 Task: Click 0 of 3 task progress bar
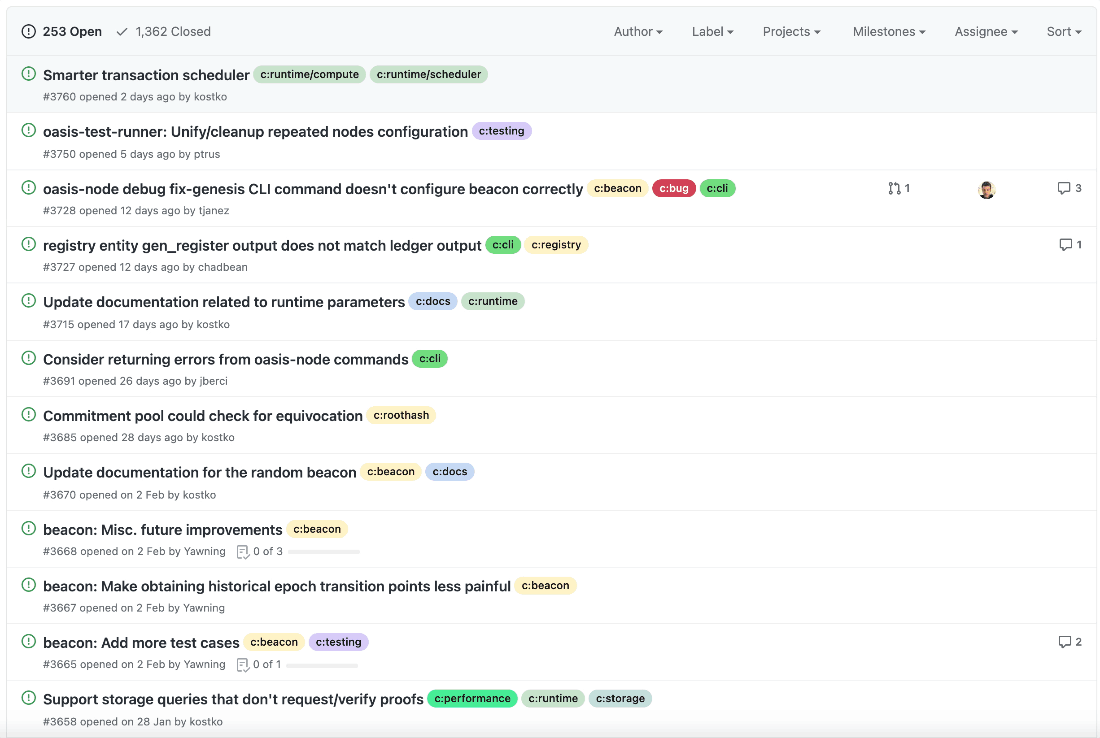pos(324,552)
